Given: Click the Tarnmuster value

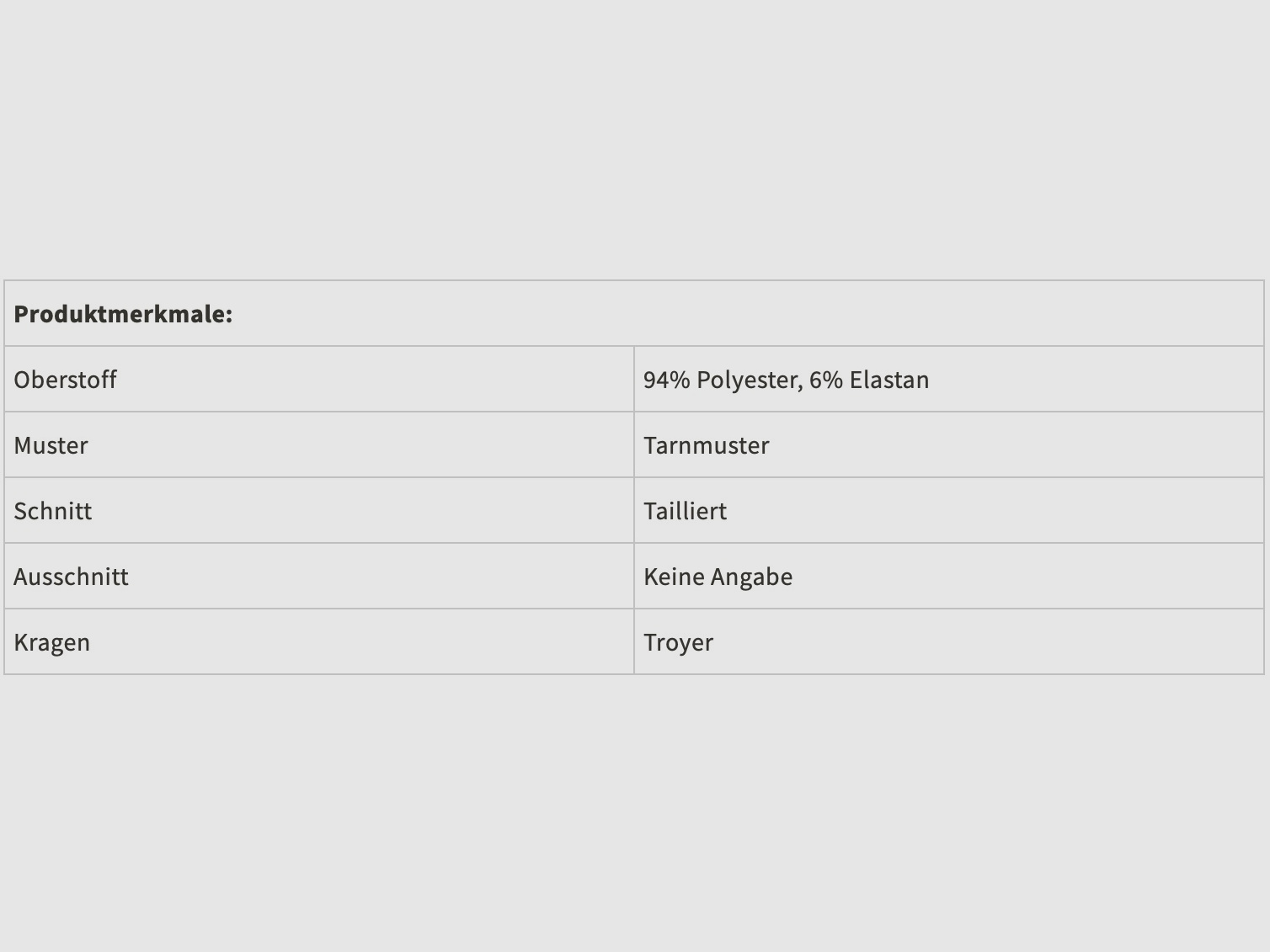Looking at the screenshot, I should 706,445.
